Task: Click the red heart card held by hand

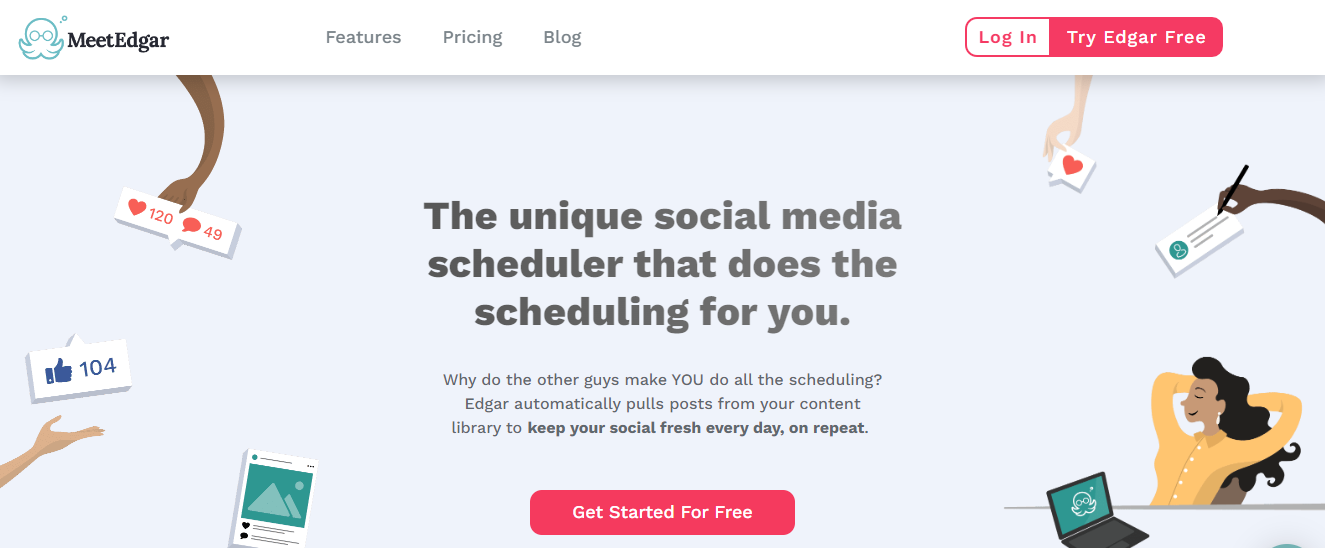Action: coord(1072,166)
